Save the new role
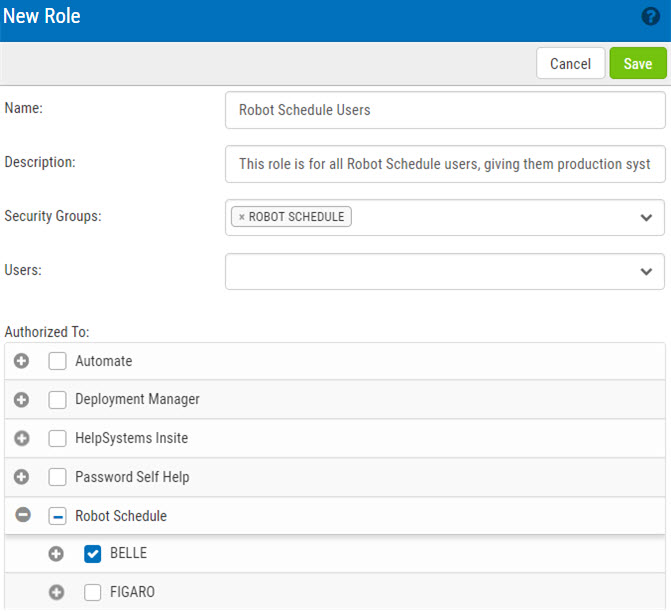The height and width of the screenshot is (612, 671). pyautogui.click(x=638, y=63)
